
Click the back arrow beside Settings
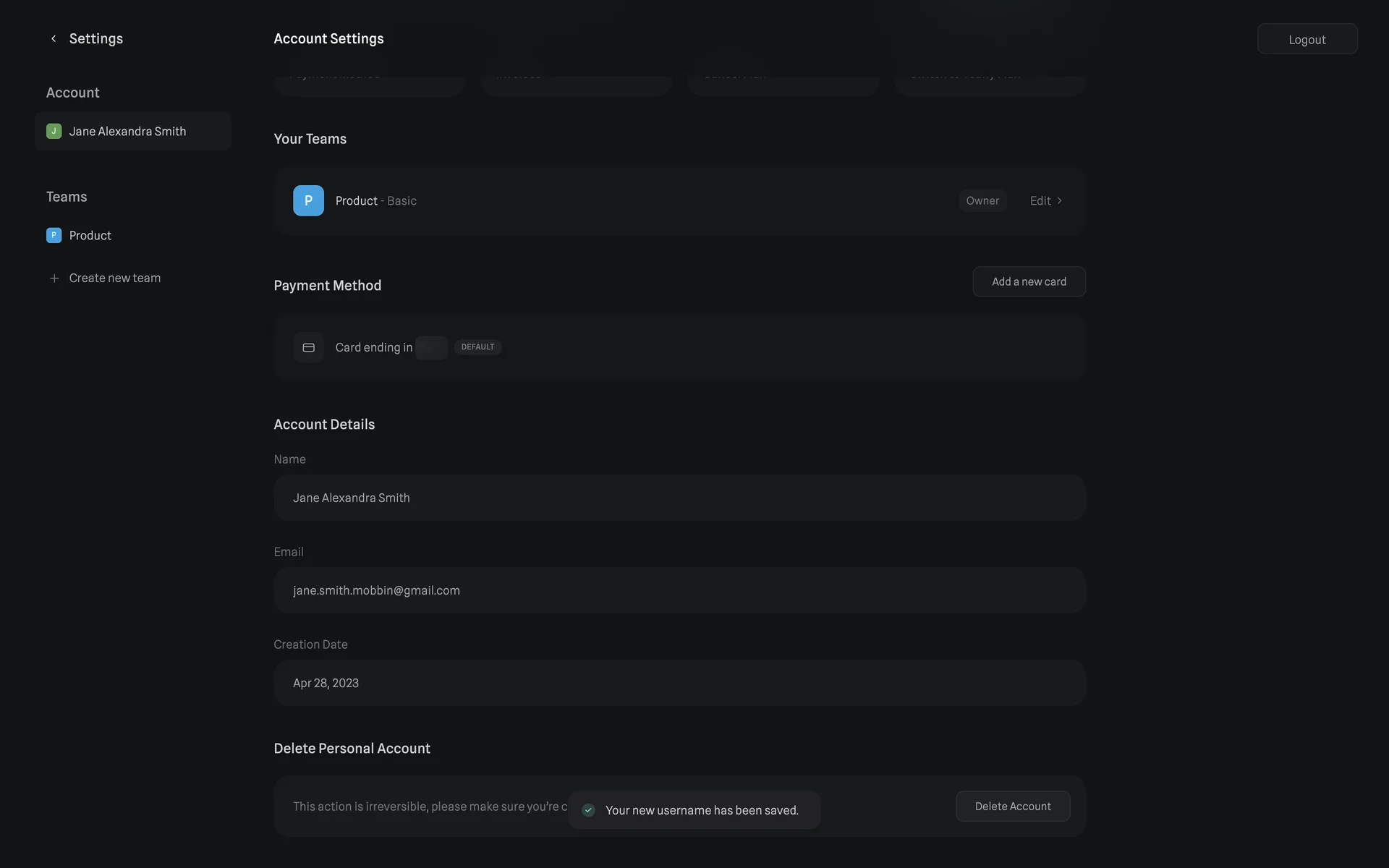click(x=54, y=39)
